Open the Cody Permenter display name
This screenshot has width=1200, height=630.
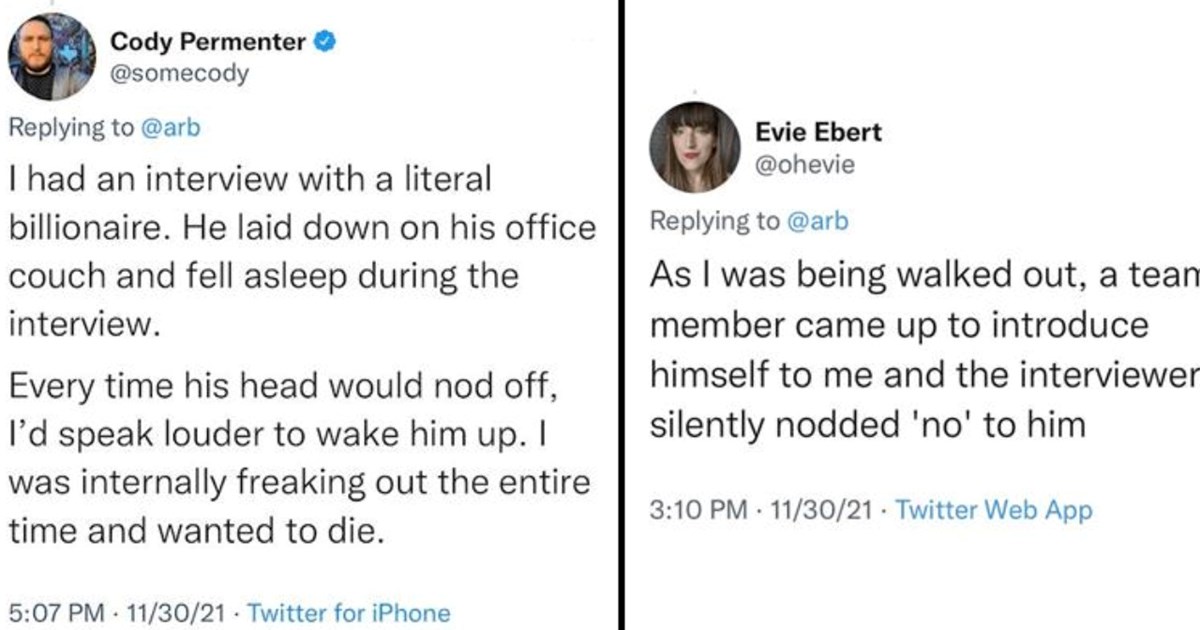[x=208, y=42]
